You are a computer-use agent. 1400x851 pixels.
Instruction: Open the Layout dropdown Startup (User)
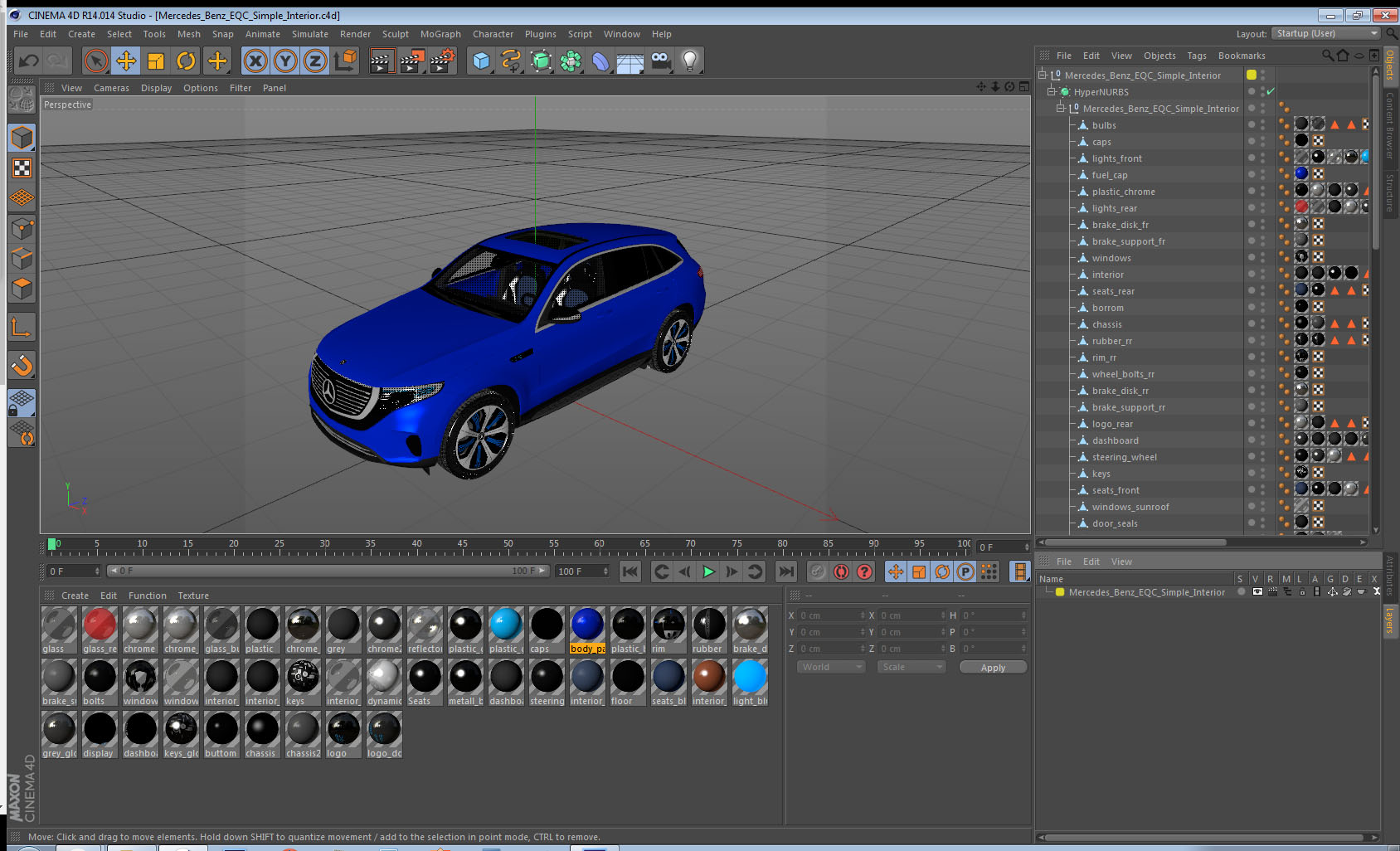click(x=1327, y=33)
